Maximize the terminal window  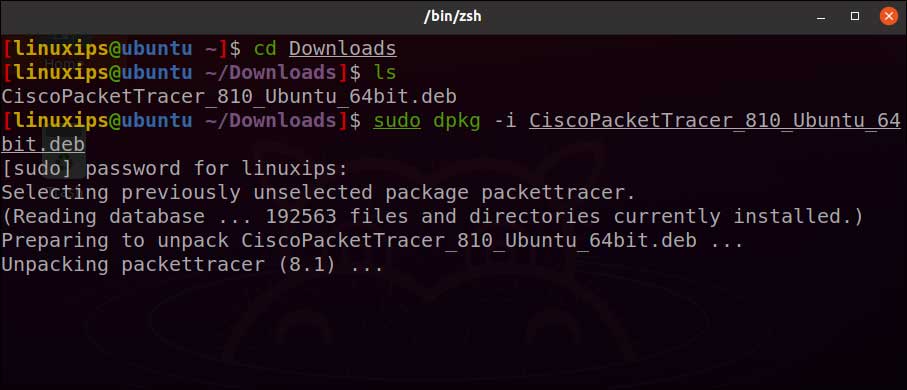tap(854, 16)
